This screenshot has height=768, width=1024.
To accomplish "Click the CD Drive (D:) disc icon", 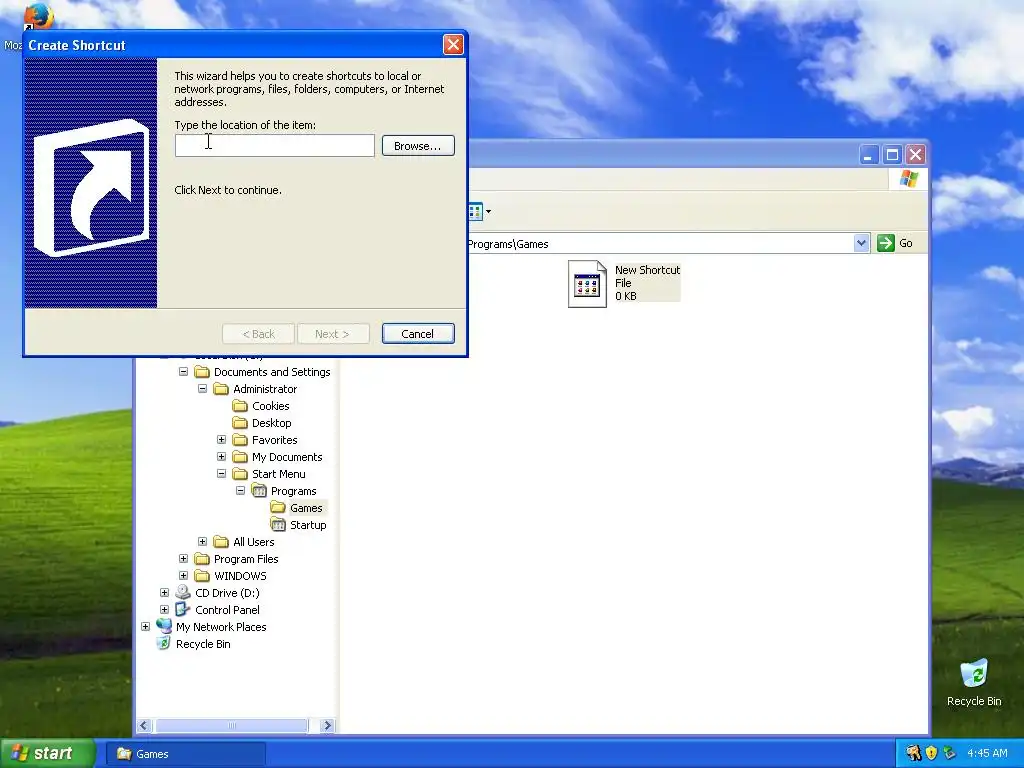I will point(183,592).
